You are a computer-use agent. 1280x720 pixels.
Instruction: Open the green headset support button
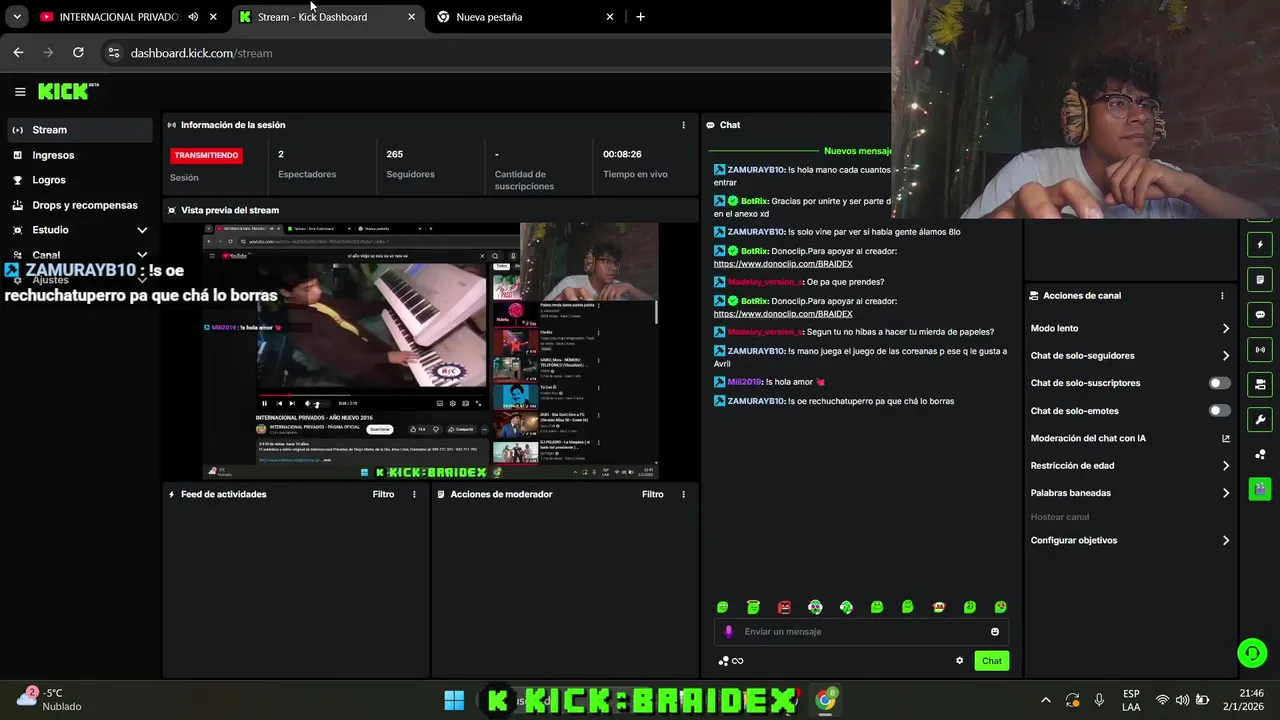click(1252, 653)
